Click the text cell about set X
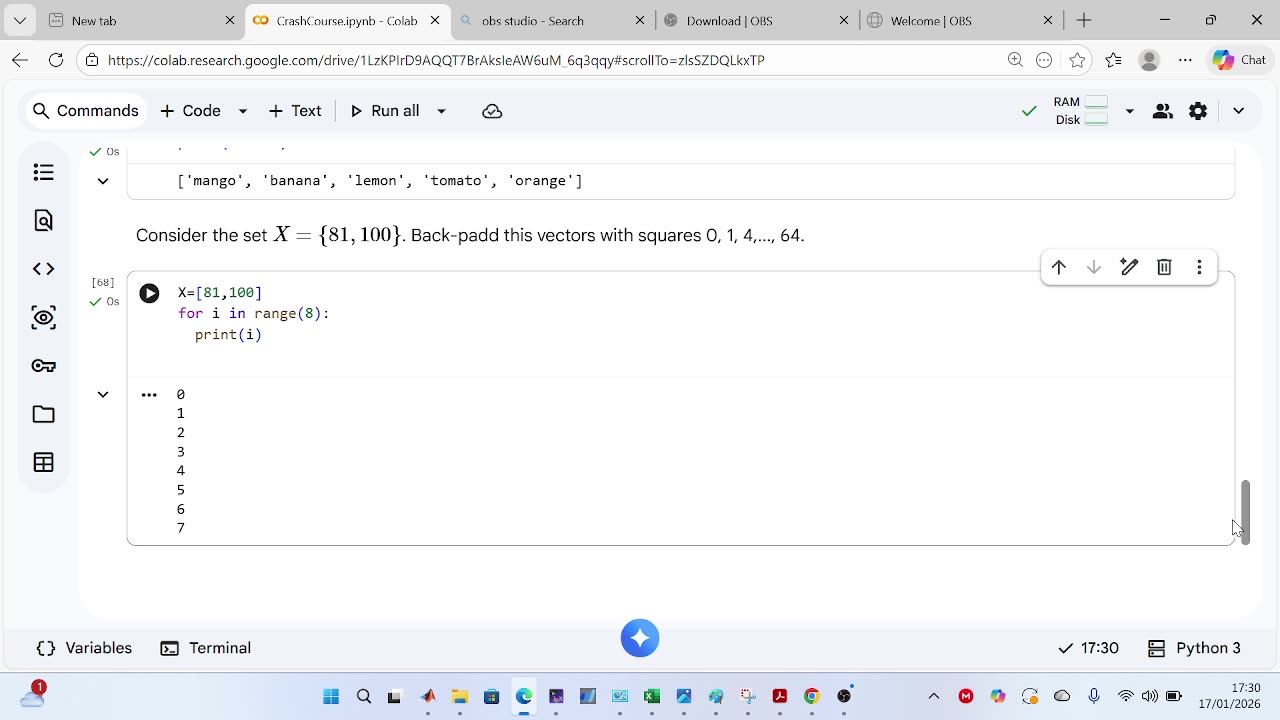Image resolution: width=1280 pixels, height=720 pixels. tap(470, 236)
